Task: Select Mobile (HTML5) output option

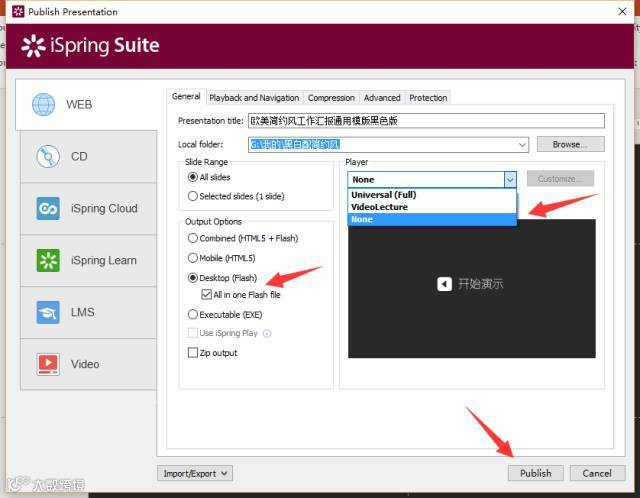Action: tap(193, 258)
